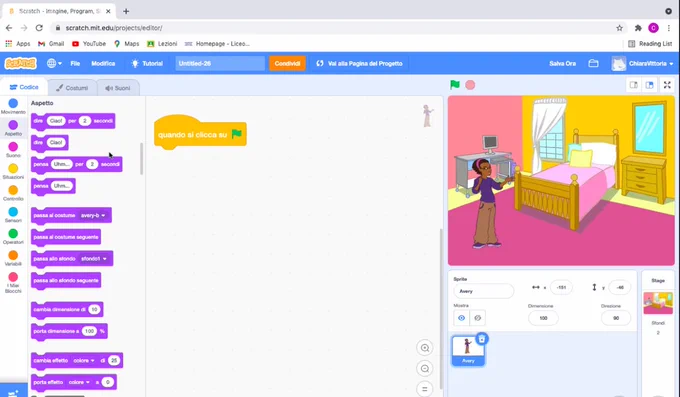Viewport: 680px width, 397px height.
Task: Open the language globe menu
Action: point(54,63)
